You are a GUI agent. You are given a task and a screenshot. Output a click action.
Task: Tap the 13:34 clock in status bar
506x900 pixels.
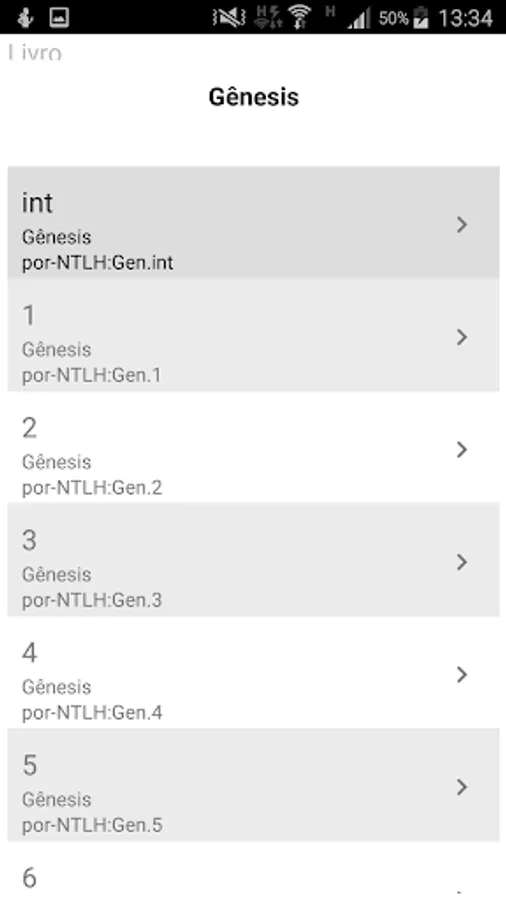pyautogui.click(x=465, y=18)
